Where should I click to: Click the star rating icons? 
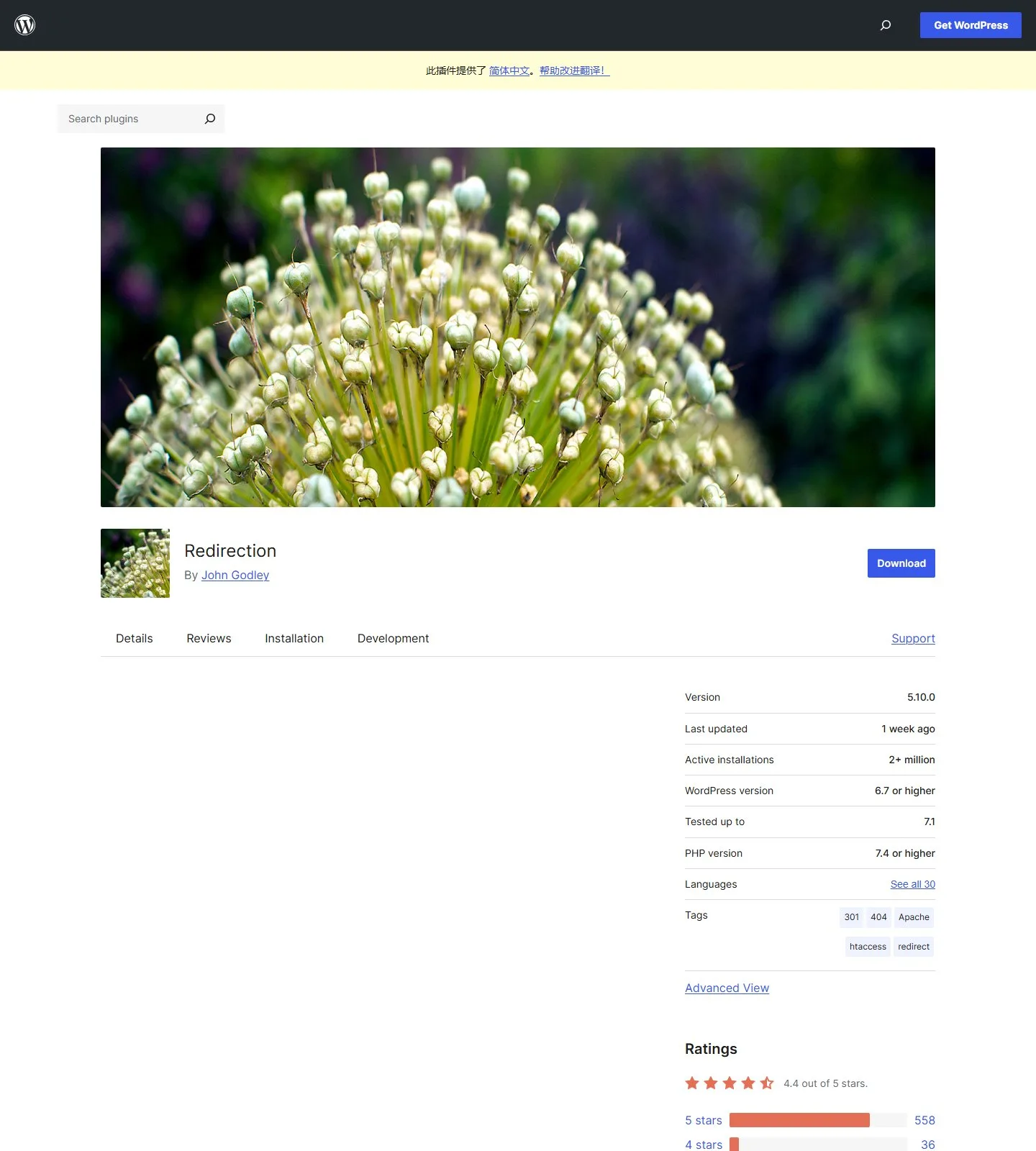[x=730, y=1083]
